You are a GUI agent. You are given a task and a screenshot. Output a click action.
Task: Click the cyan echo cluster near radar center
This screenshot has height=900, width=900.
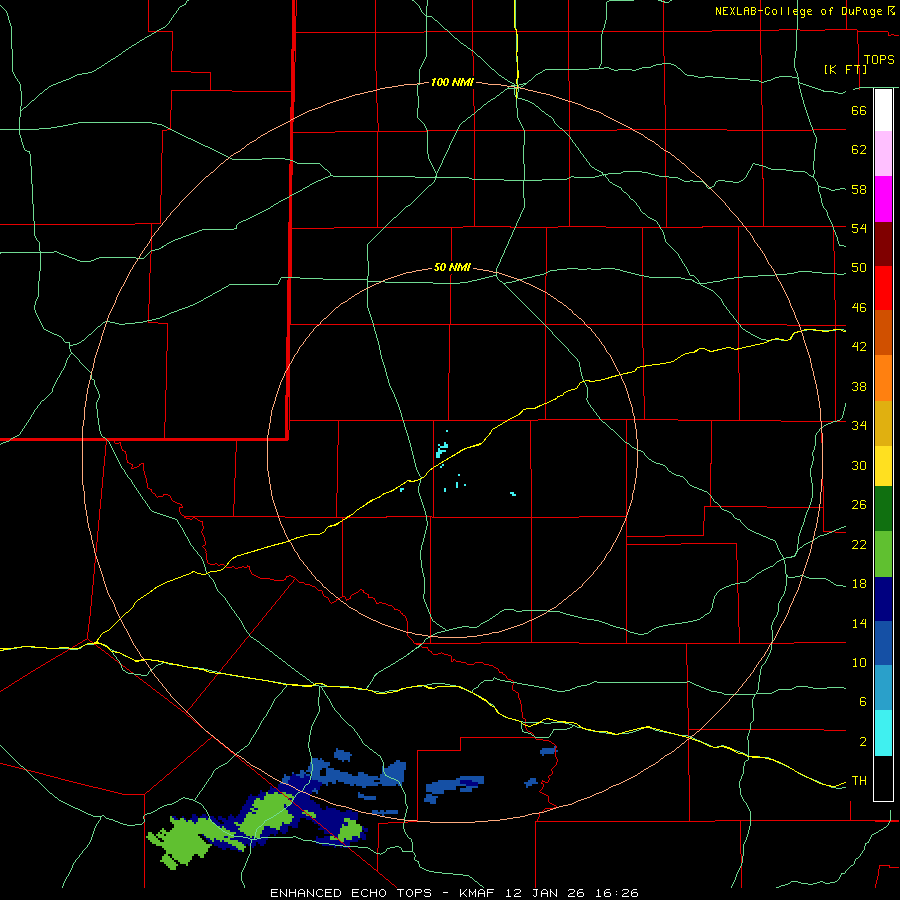point(442,449)
